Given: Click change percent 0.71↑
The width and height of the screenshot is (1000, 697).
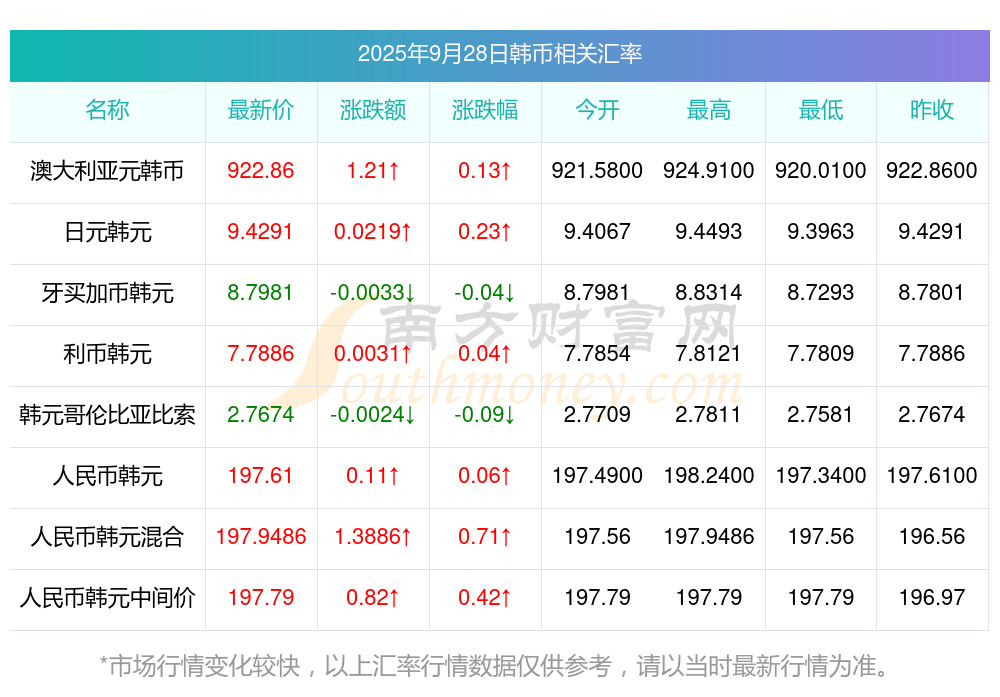Looking at the screenshot, I should pos(485,536).
